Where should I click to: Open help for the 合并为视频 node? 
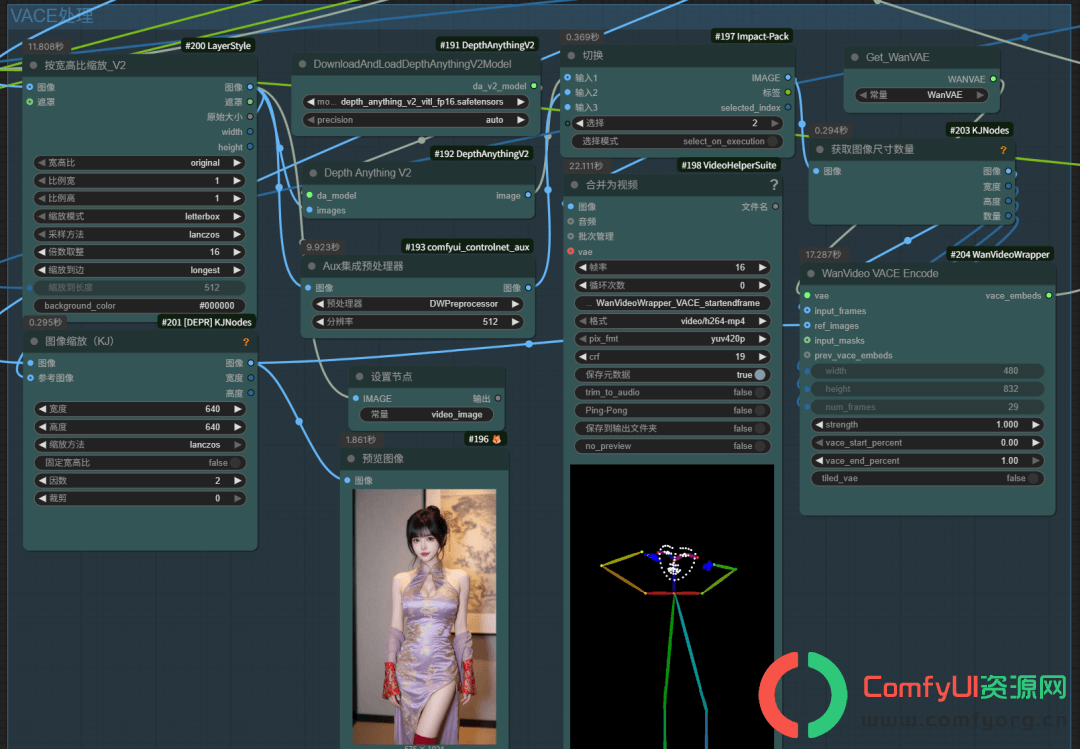click(774, 185)
